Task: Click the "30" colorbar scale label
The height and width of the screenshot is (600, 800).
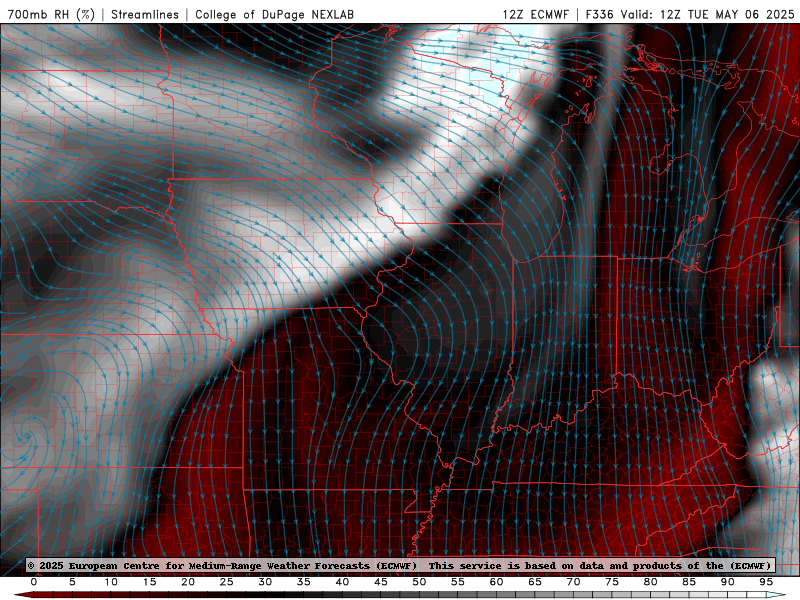Action: pyautogui.click(x=265, y=582)
